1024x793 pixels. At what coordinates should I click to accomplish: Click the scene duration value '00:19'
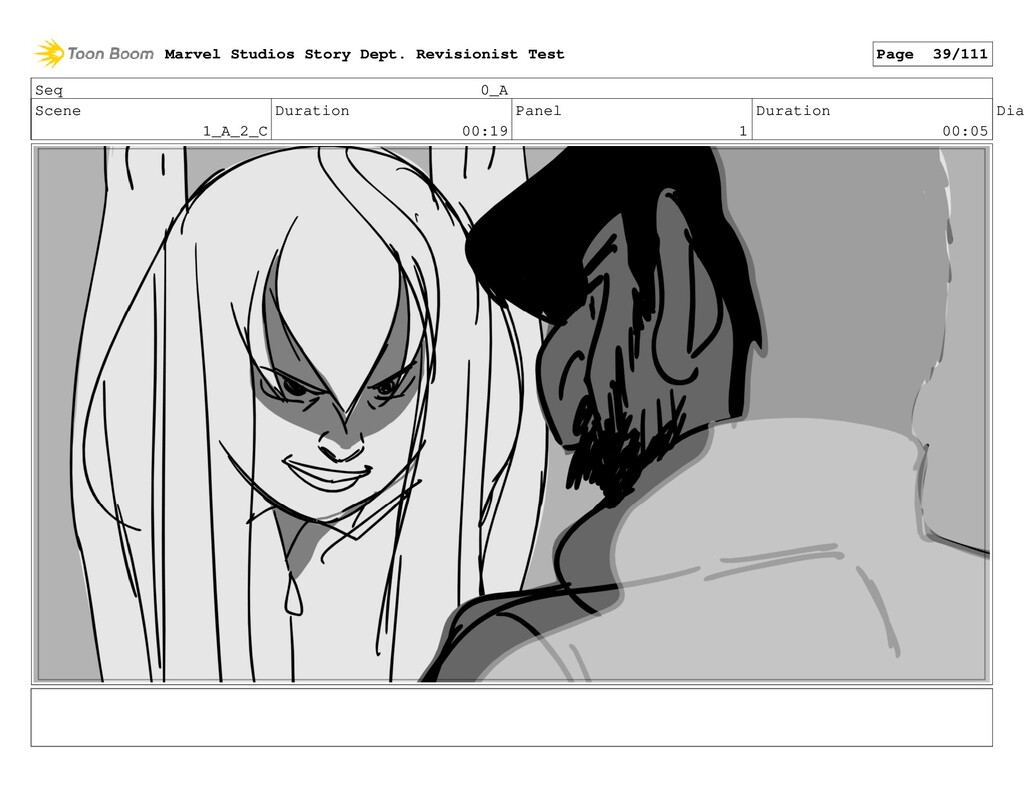485,131
